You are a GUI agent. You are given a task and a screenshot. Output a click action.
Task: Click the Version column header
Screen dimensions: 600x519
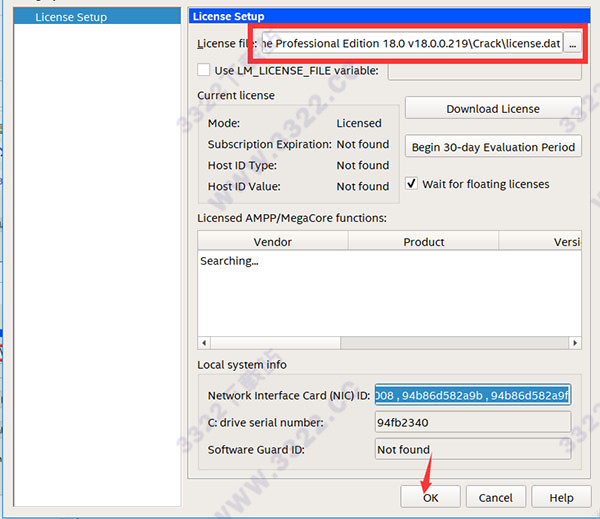click(540, 242)
